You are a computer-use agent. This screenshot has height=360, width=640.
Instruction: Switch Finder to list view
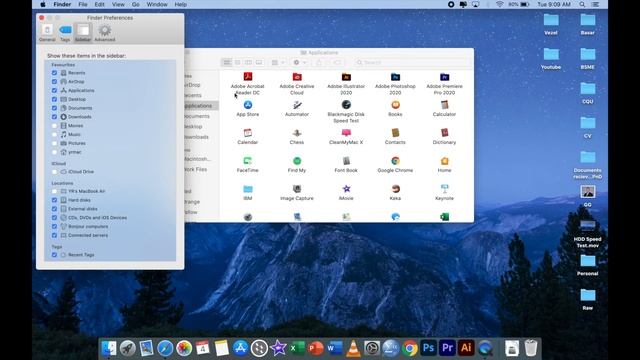coord(238,62)
